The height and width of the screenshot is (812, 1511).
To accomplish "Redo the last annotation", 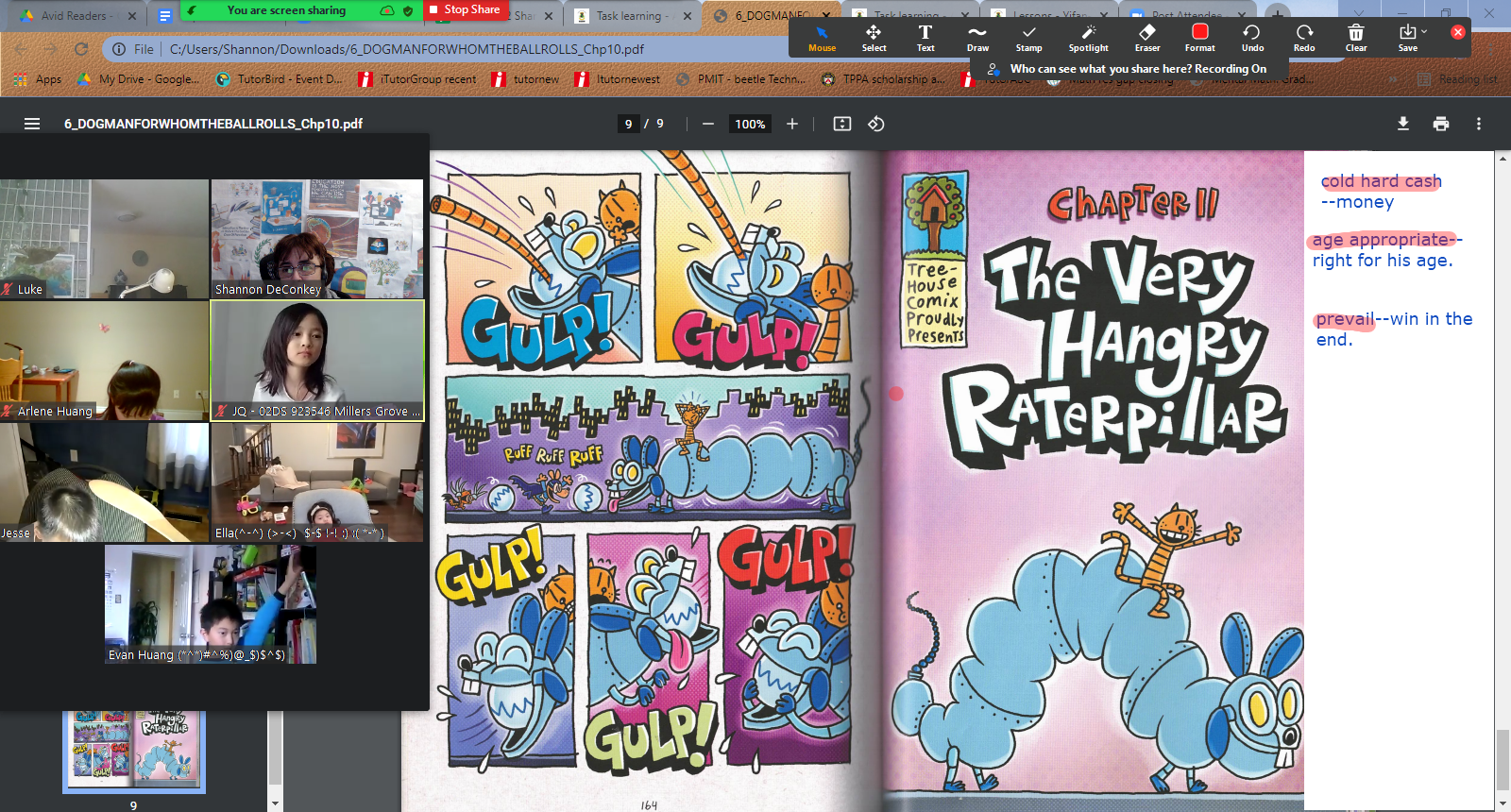I will click(1304, 38).
